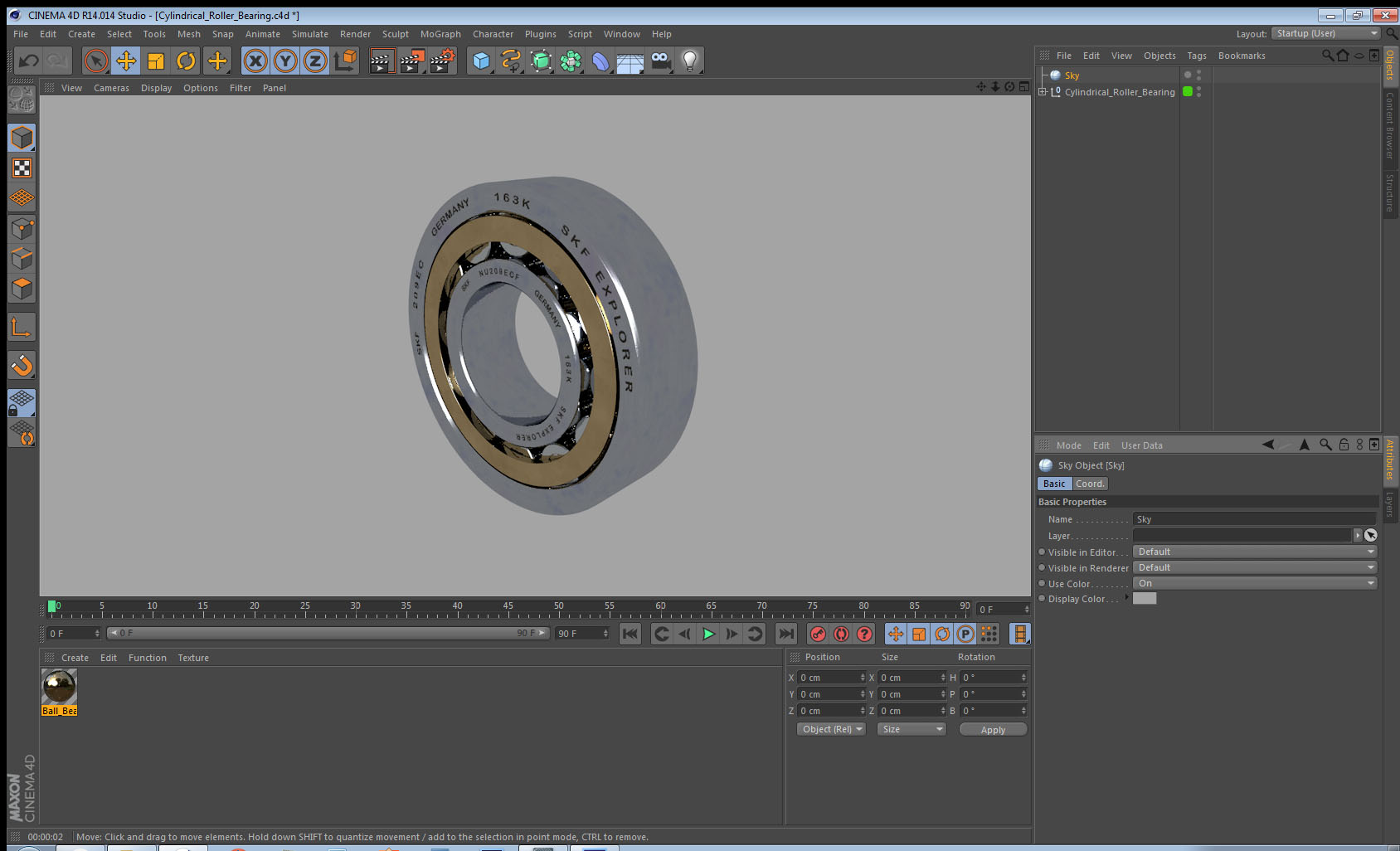Toggle the X-axis lock
Image resolution: width=1400 pixels, height=851 pixels.
[x=255, y=61]
